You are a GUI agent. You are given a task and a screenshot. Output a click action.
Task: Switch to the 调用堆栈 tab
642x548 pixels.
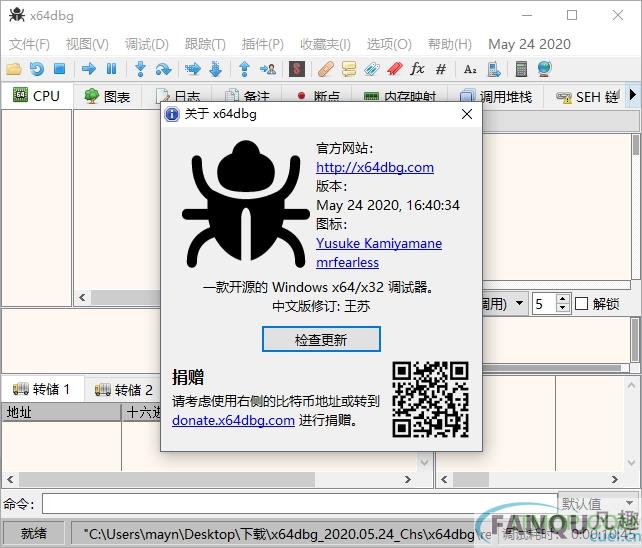click(x=496, y=97)
